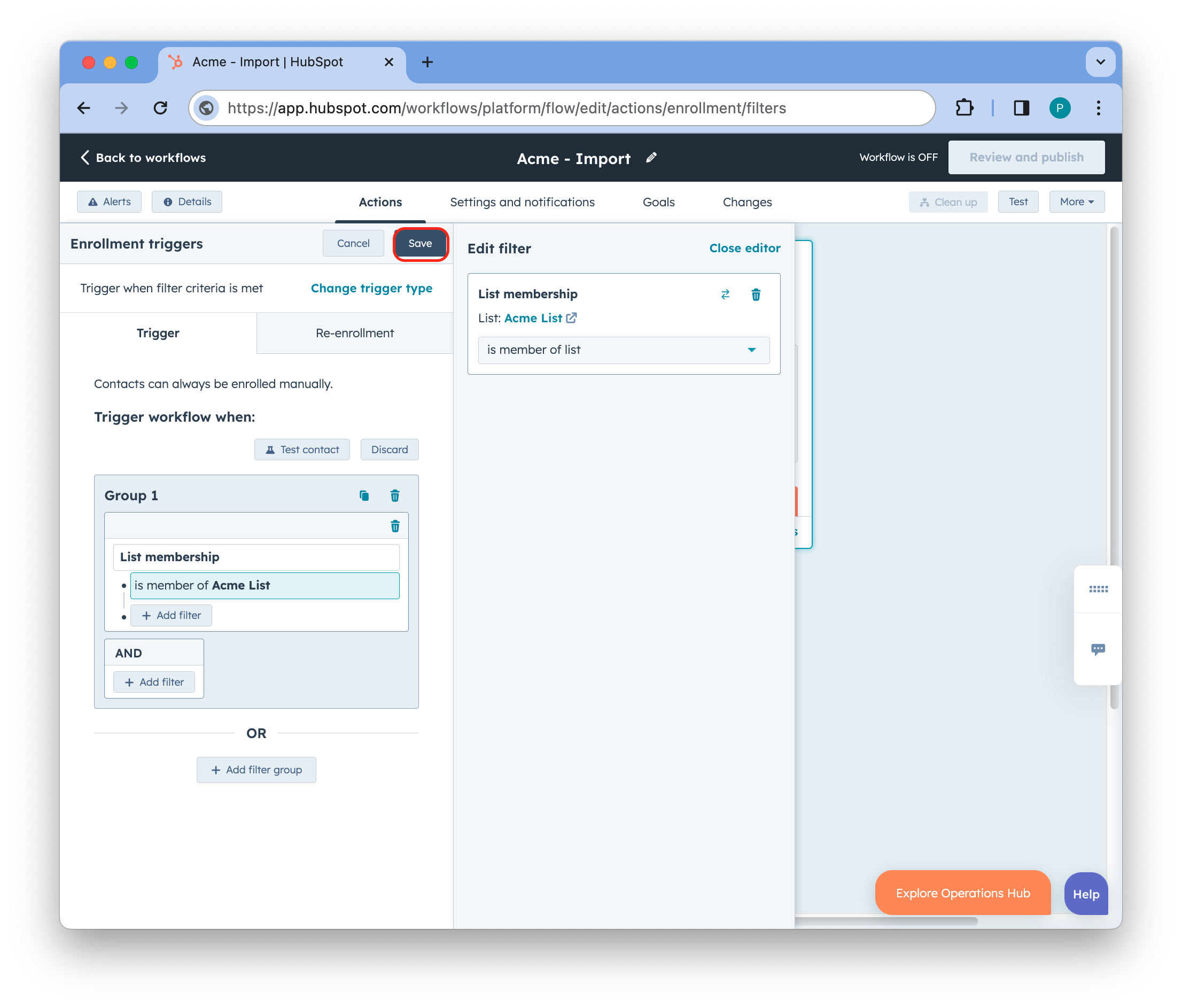Click the Workflow is OFF status text
1182x1008 pixels.
point(898,158)
